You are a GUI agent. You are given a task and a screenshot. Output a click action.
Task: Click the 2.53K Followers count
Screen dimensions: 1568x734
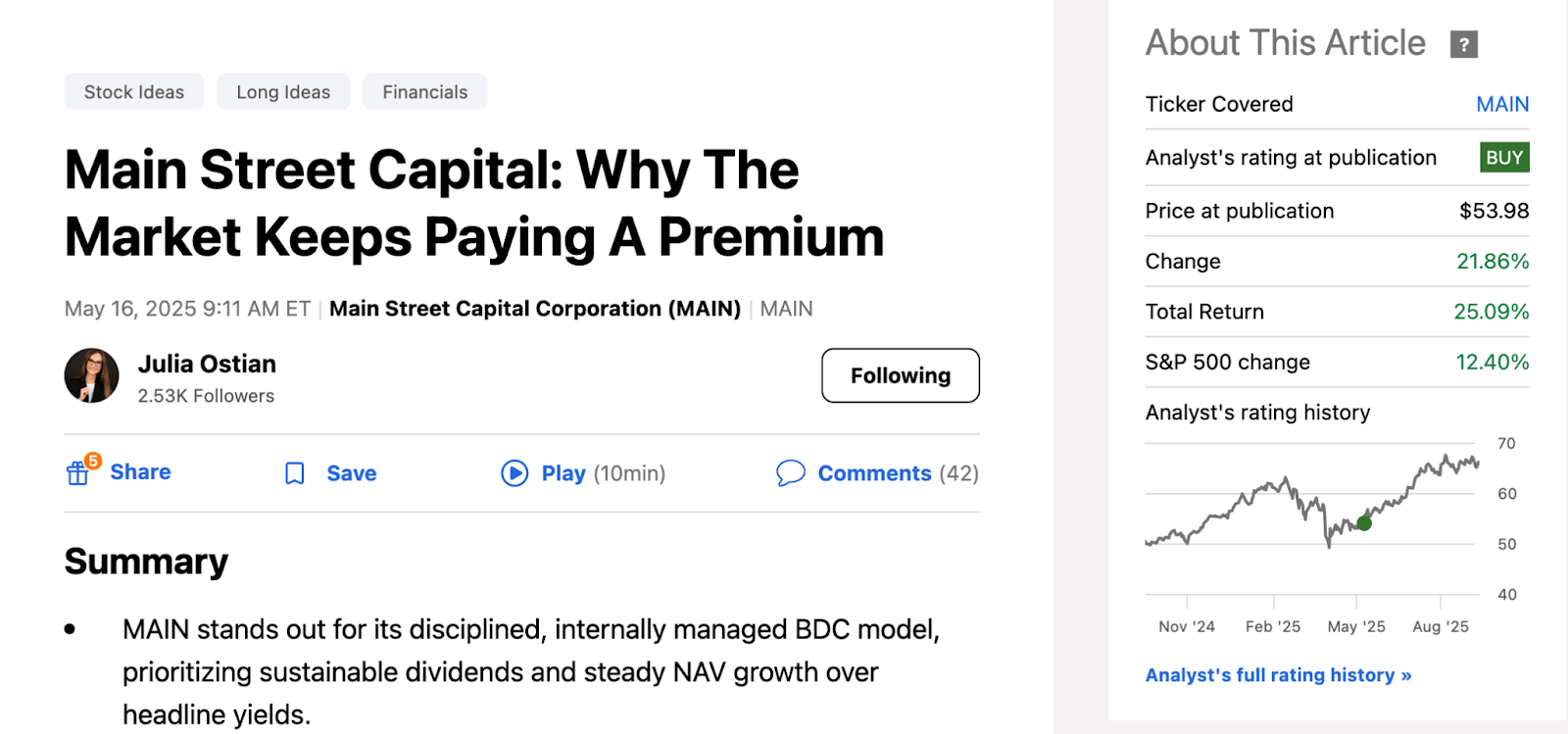click(x=205, y=396)
